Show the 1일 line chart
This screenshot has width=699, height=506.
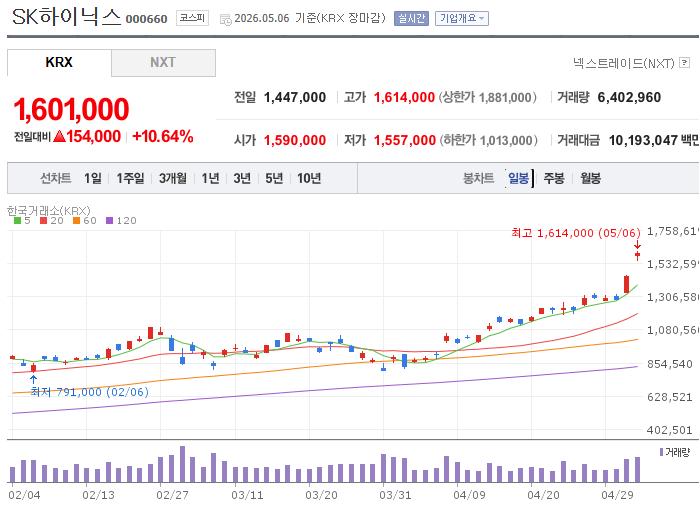pyautogui.click(x=93, y=178)
